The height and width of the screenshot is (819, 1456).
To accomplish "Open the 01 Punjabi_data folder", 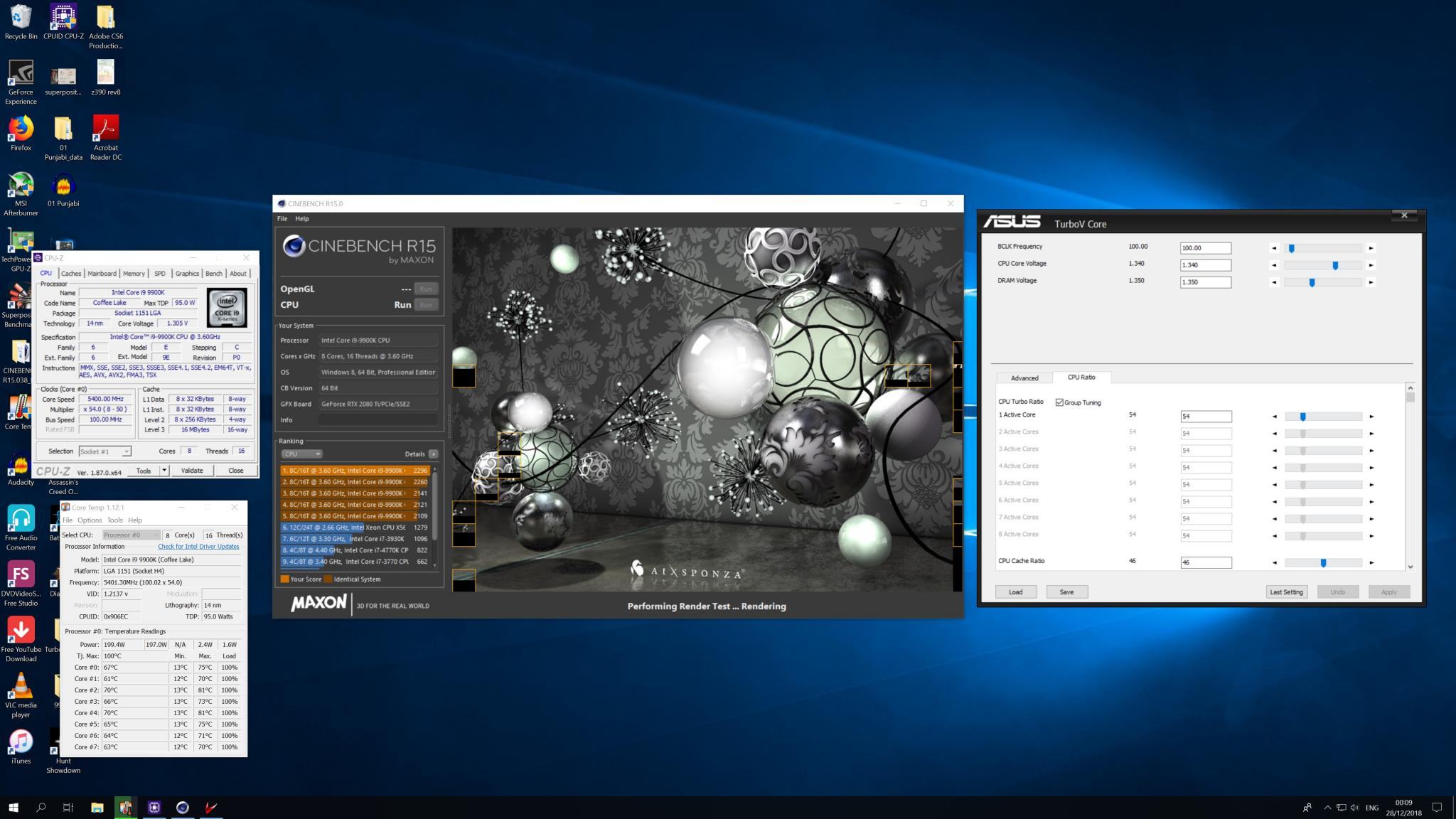I will [x=63, y=138].
